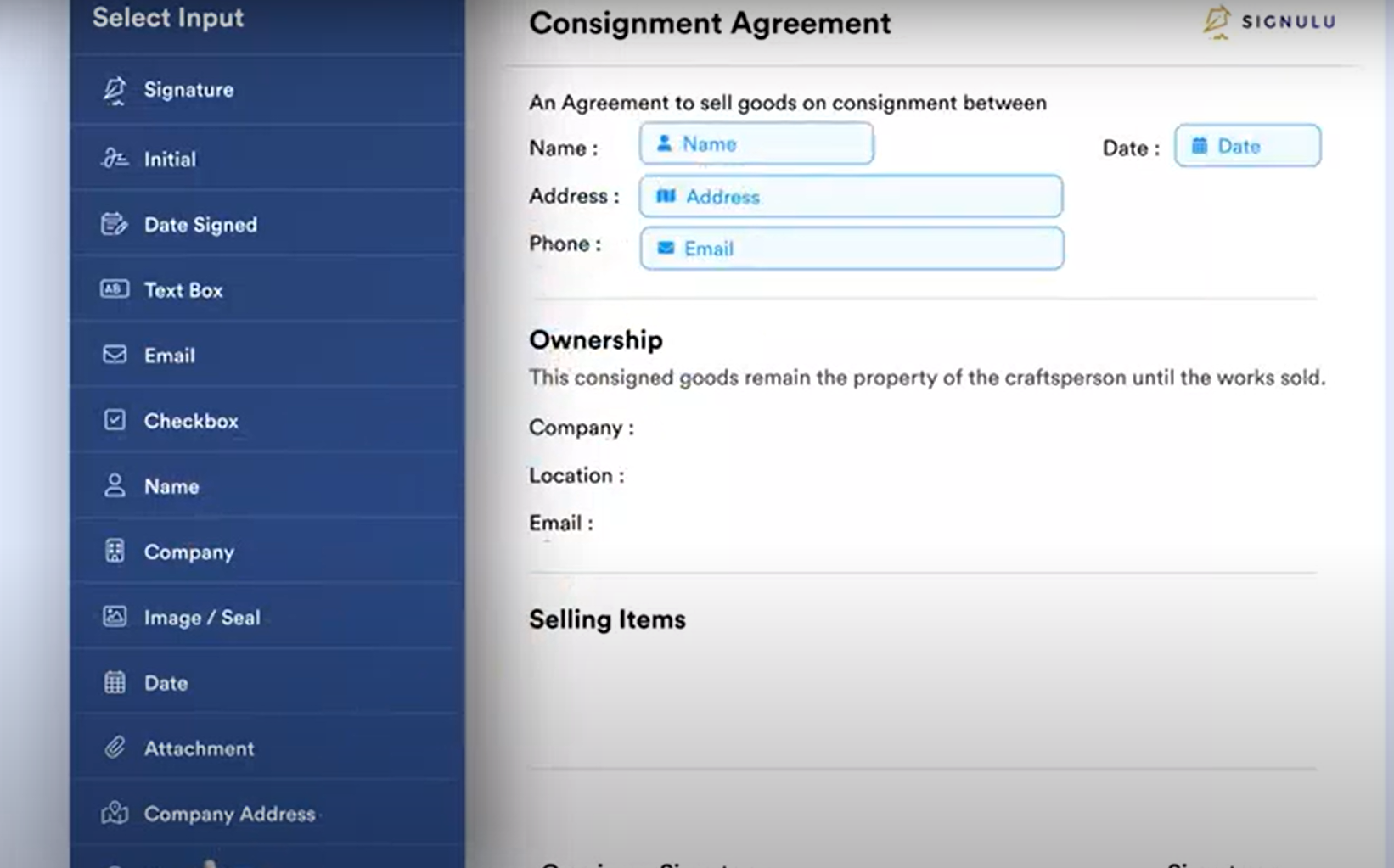Select the Company Address input option

(x=229, y=814)
